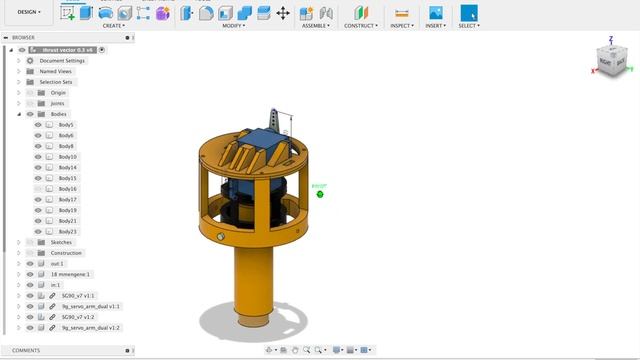
Task: Show the Origin folder
Action: [x=30, y=93]
